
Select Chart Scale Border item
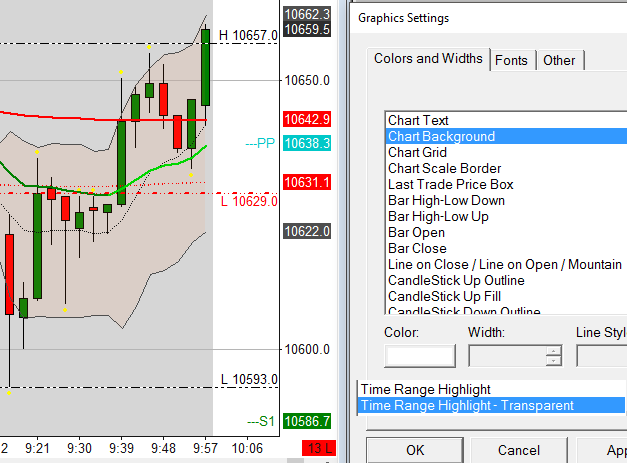point(505,168)
